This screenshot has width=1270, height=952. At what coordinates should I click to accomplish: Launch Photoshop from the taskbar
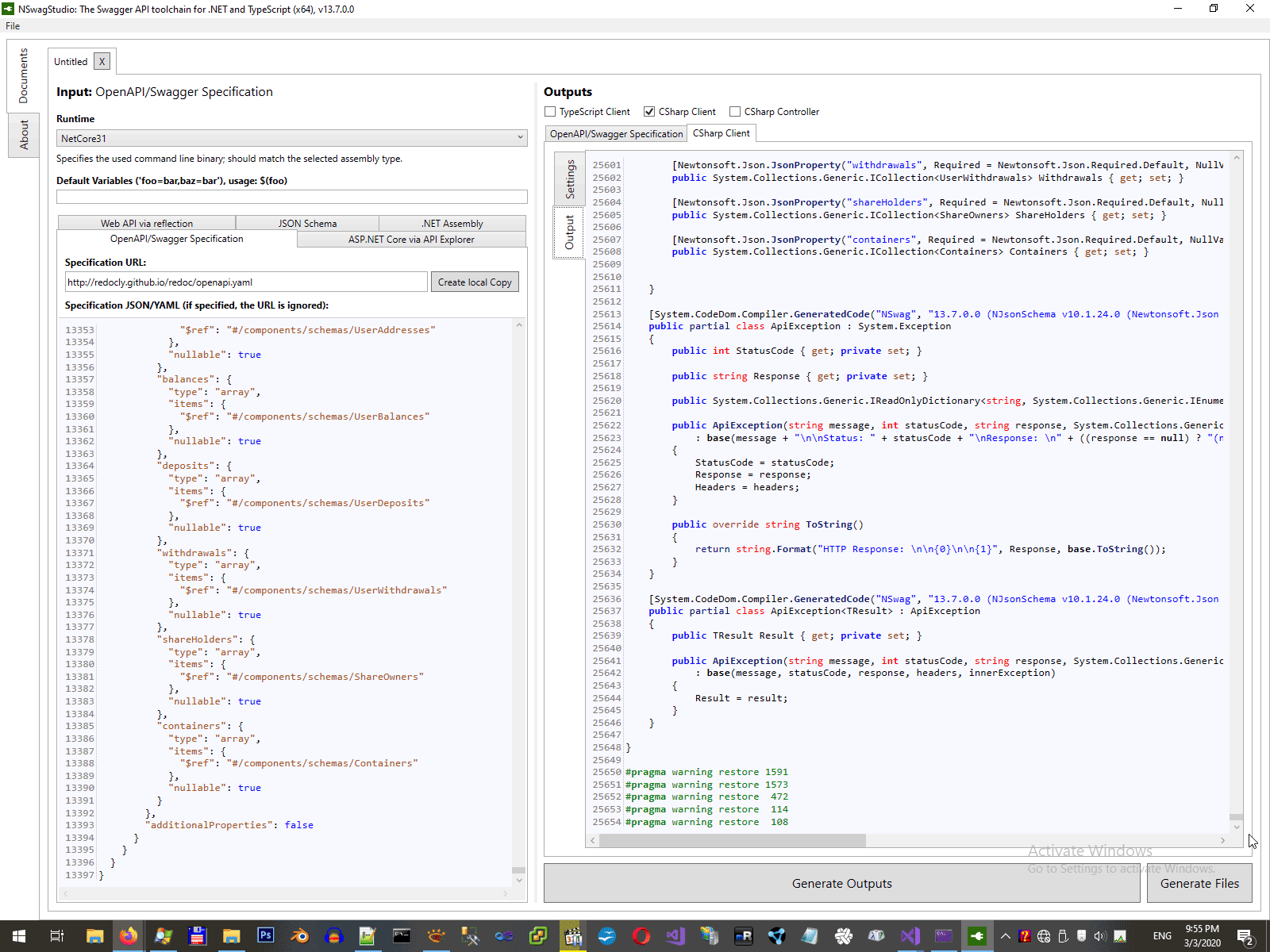265,936
